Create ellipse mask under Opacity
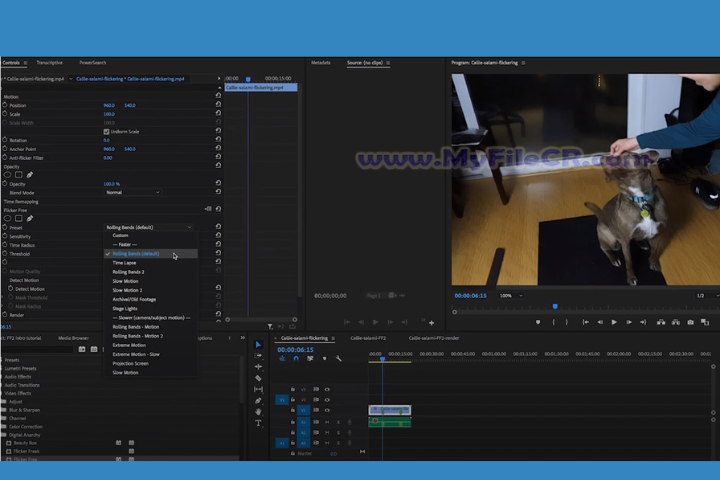The image size is (720, 480). tap(7, 175)
